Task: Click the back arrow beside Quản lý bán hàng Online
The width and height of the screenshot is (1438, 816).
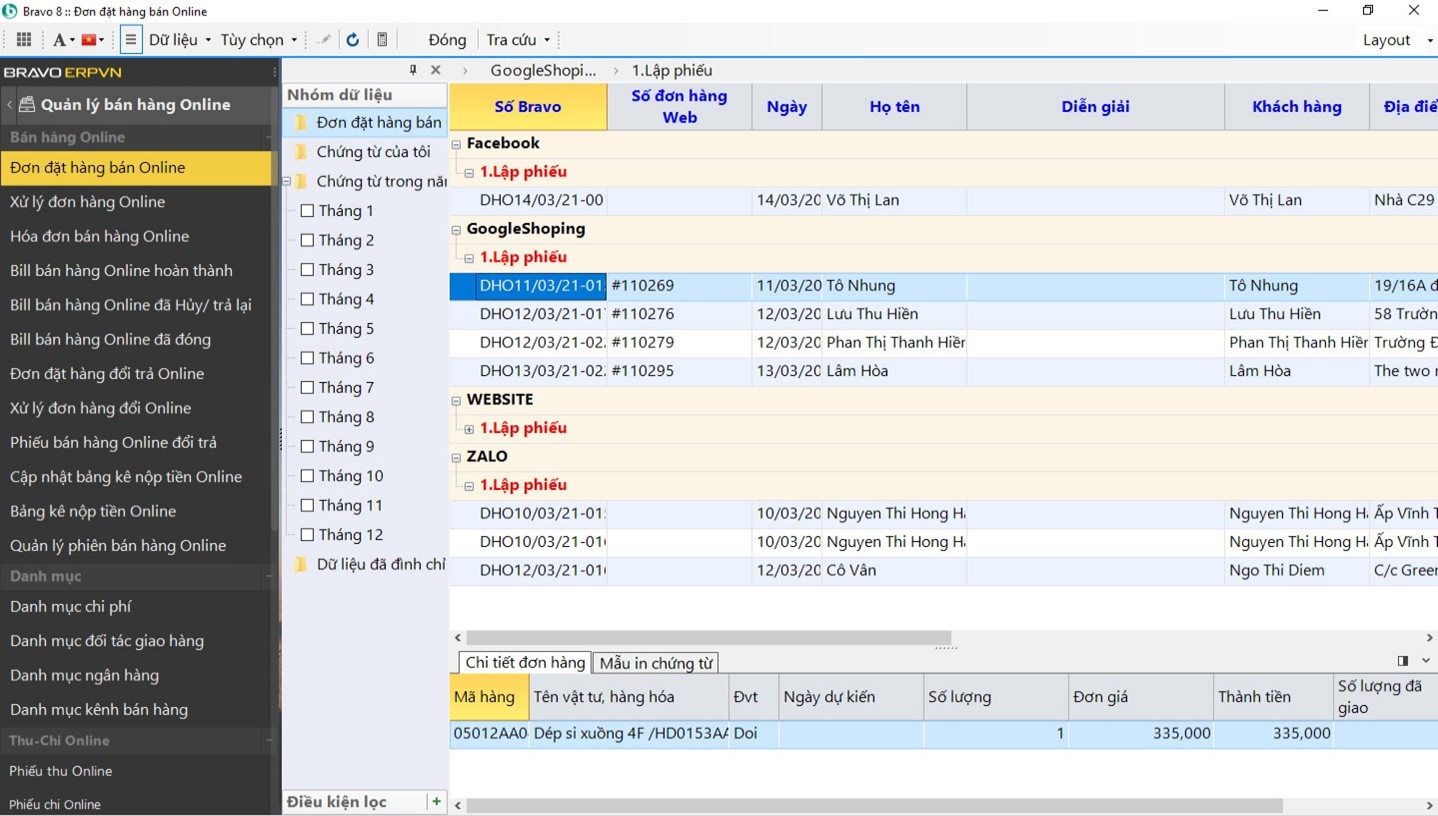Action: [9, 104]
